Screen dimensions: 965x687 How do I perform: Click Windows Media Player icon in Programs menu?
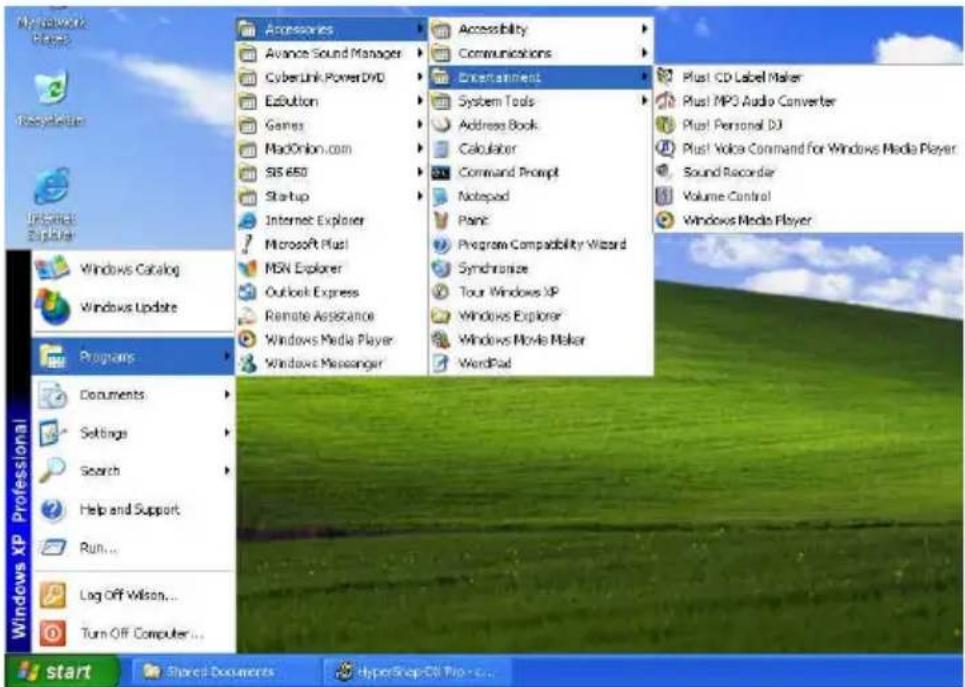247,340
